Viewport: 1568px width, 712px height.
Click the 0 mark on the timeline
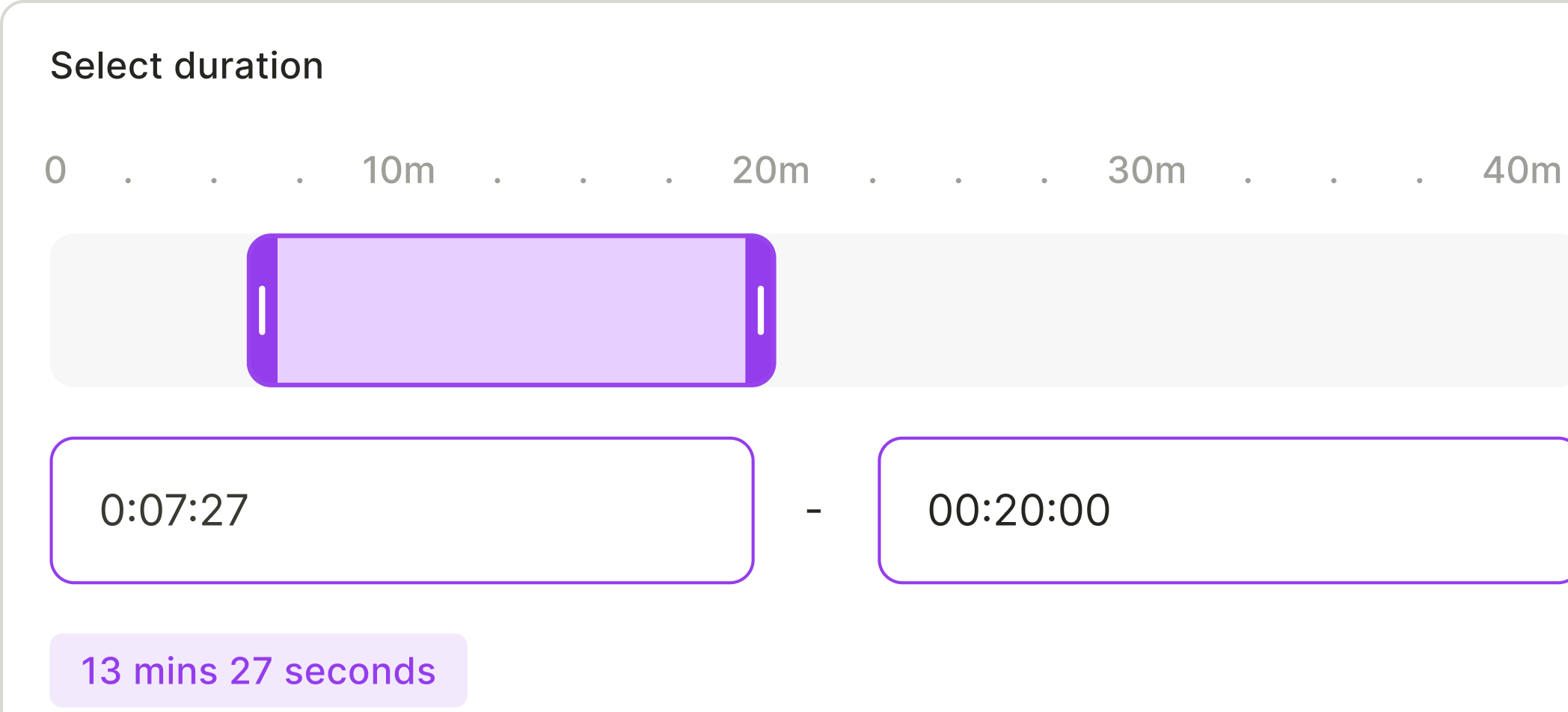coord(55,171)
